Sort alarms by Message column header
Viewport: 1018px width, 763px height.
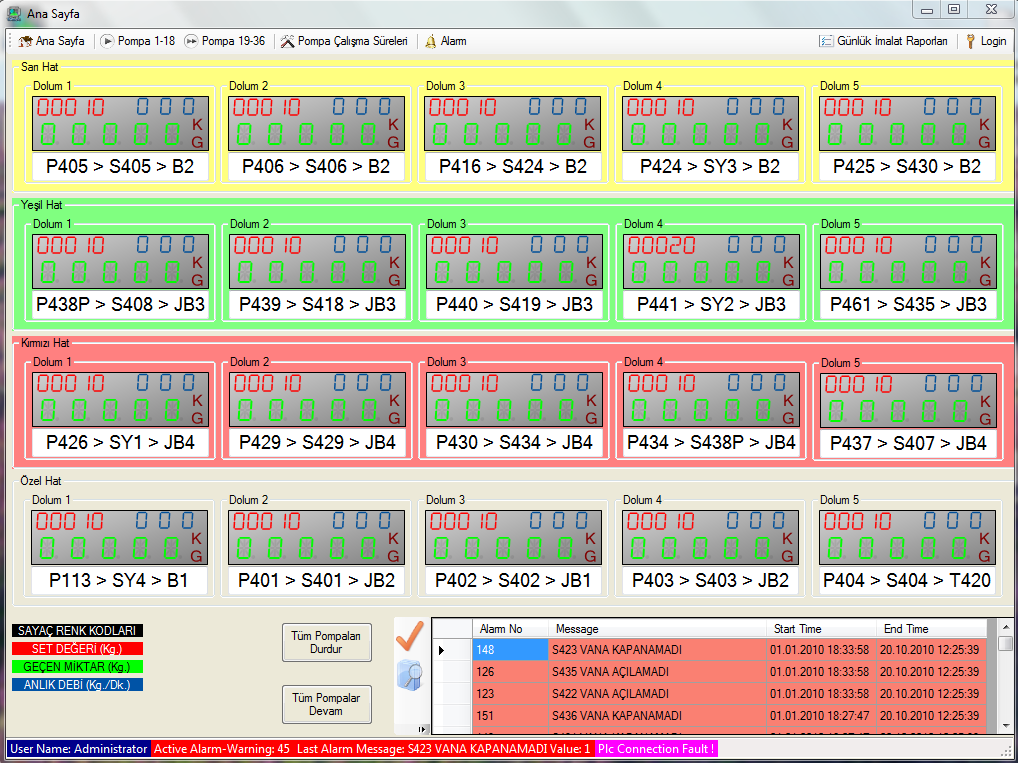click(x=658, y=629)
